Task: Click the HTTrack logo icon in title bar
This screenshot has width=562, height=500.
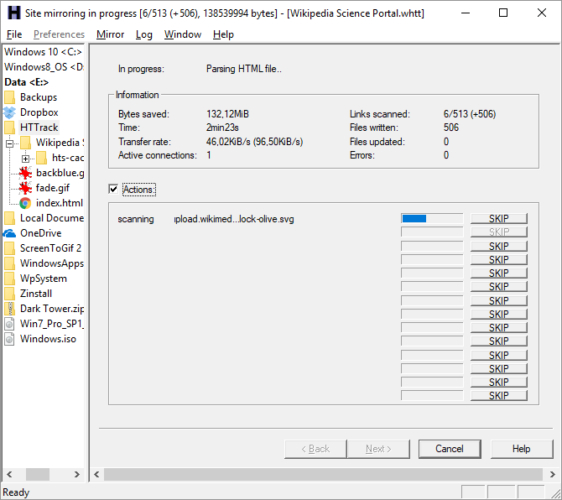Action: 14,13
